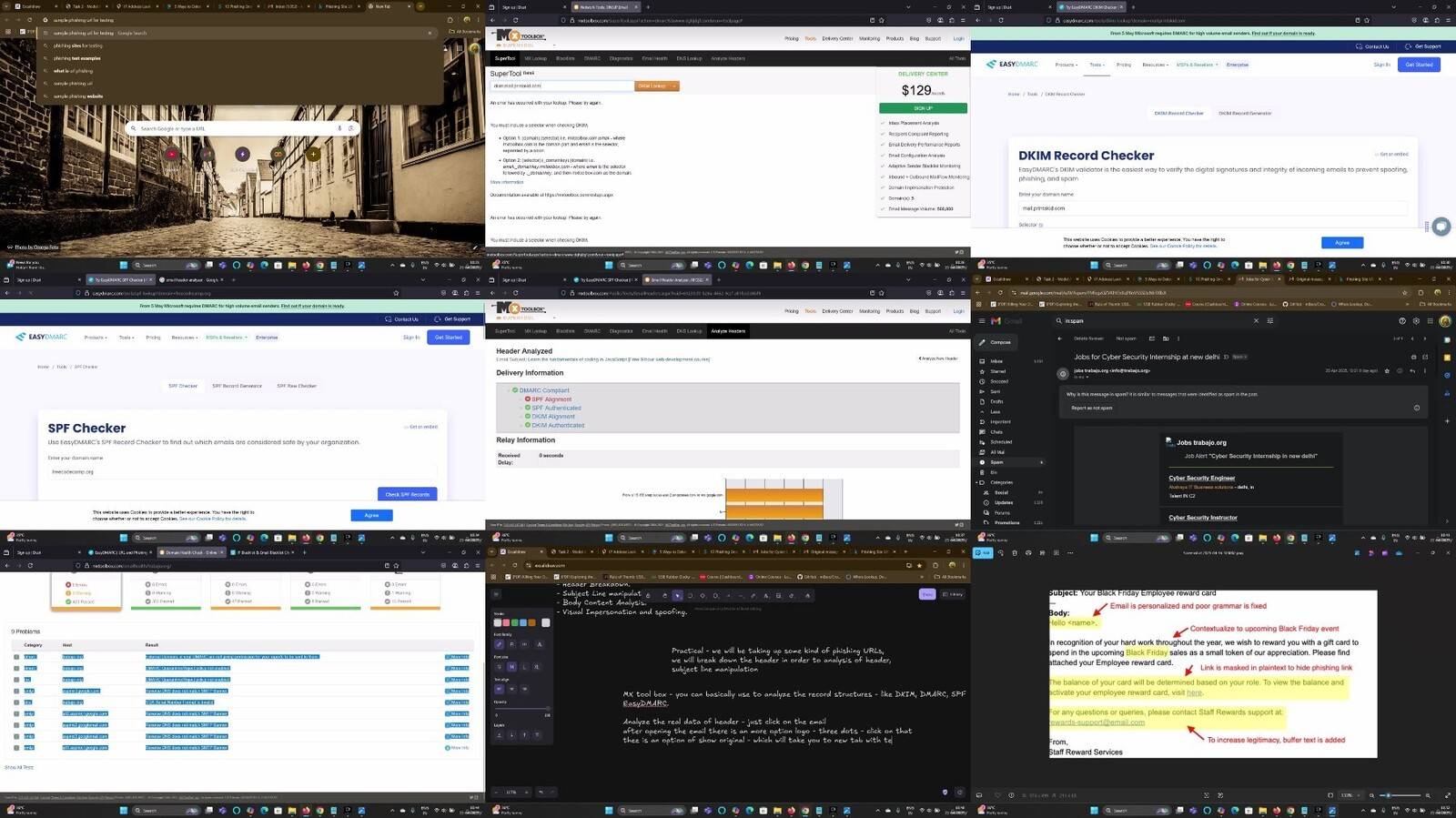1456x818 pixels.
Task: Select Excalidraw eraser tool
Action: coord(791,596)
